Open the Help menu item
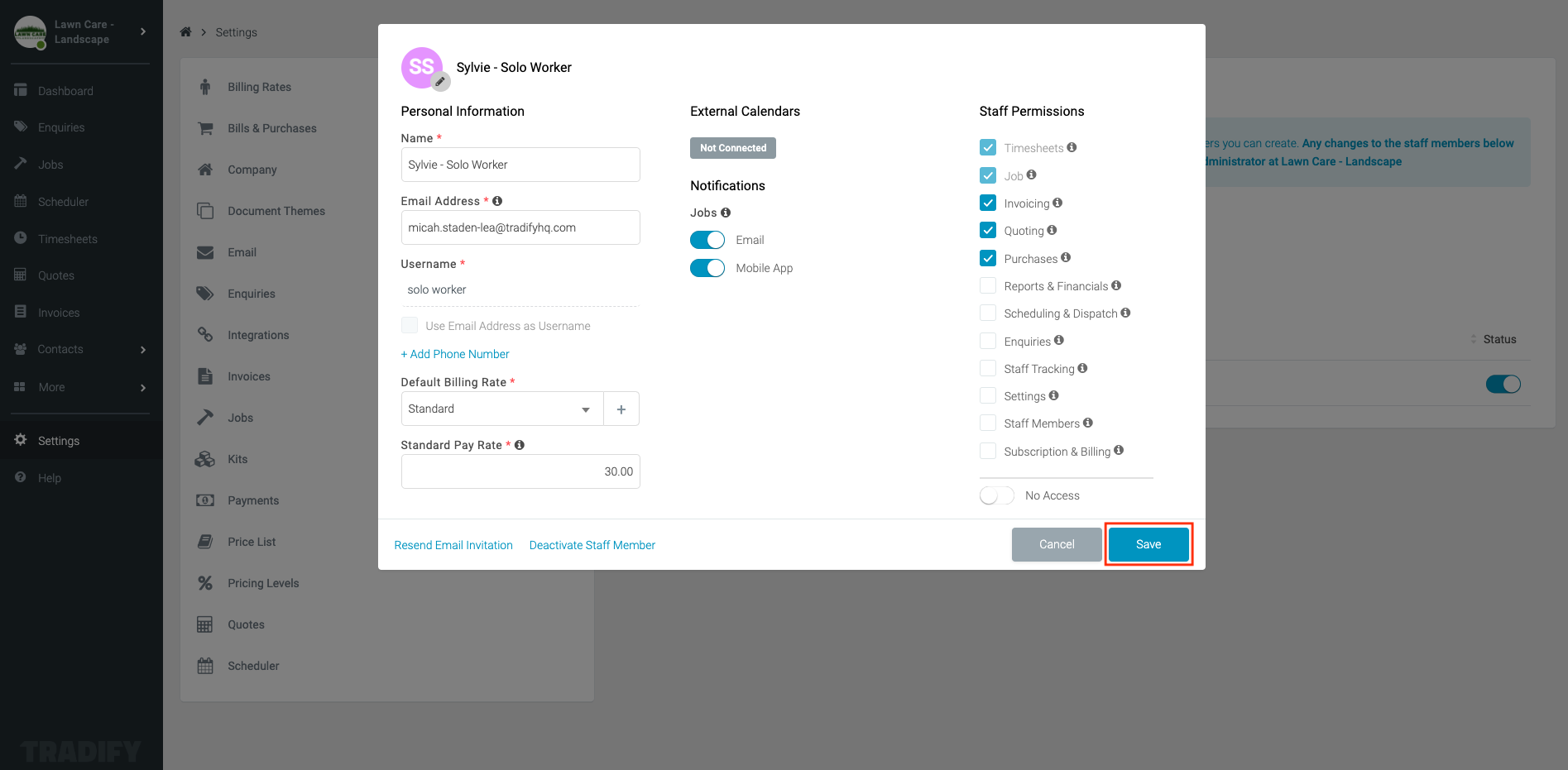This screenshot has height=770, width=1568. pyautogui.click(x=50, y=477)
